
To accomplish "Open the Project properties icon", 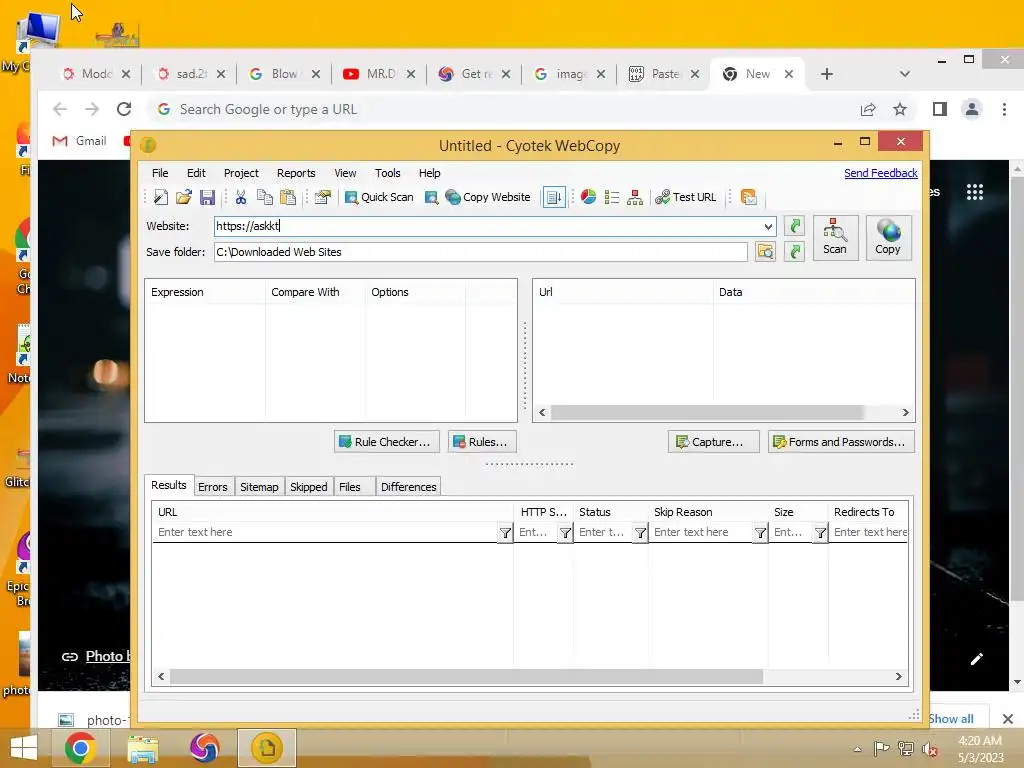I will (x=322, y=197).
